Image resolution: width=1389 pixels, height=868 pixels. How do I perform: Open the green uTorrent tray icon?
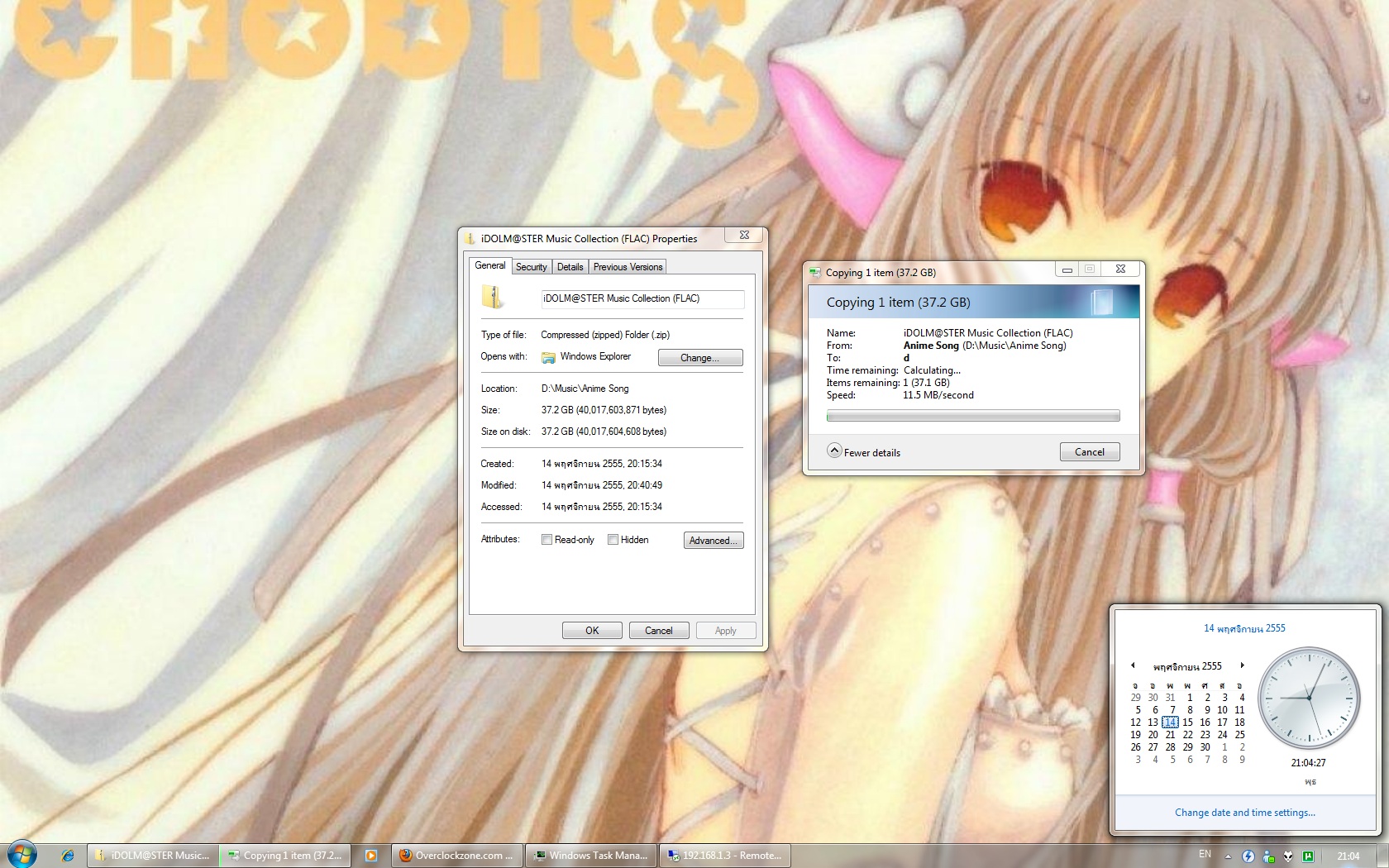(1308, 856)
